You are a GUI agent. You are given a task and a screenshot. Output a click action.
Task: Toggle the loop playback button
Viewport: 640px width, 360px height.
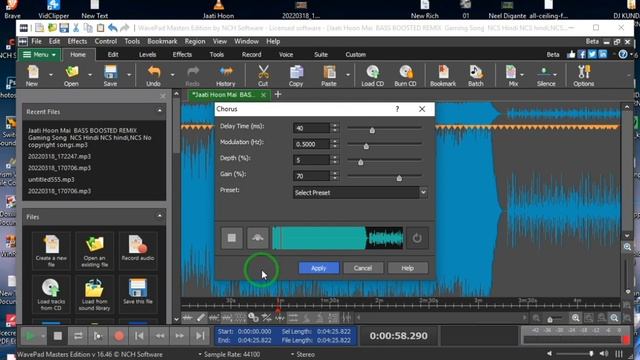tap(78, 336)
